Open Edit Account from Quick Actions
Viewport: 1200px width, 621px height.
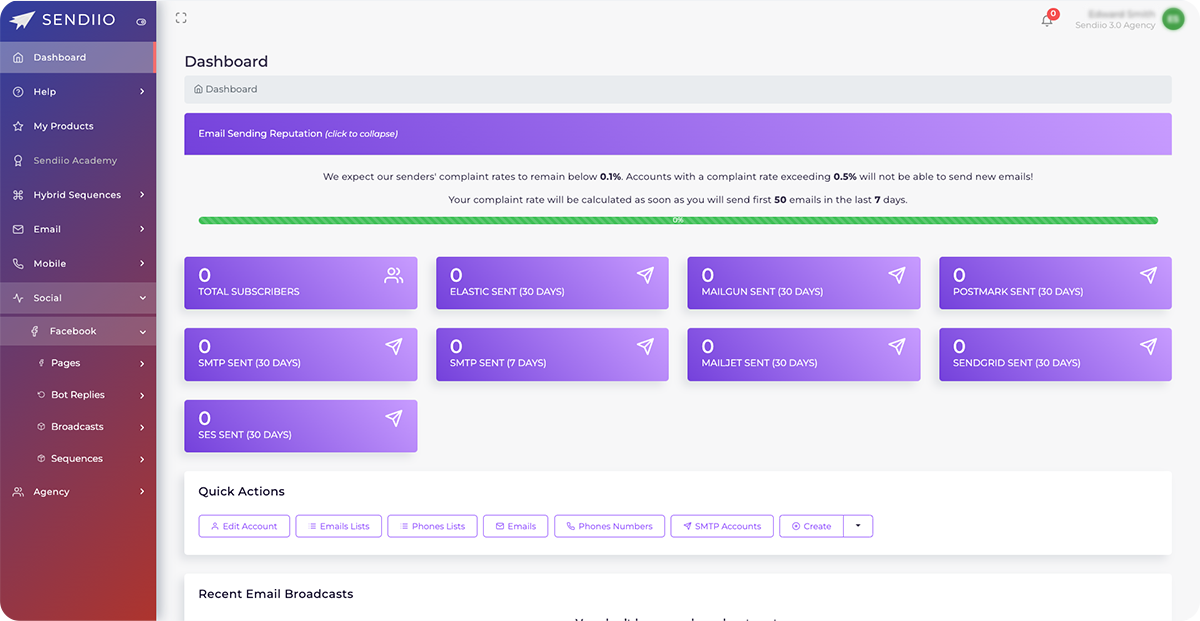pyautogui.click(x=244, y=525)
